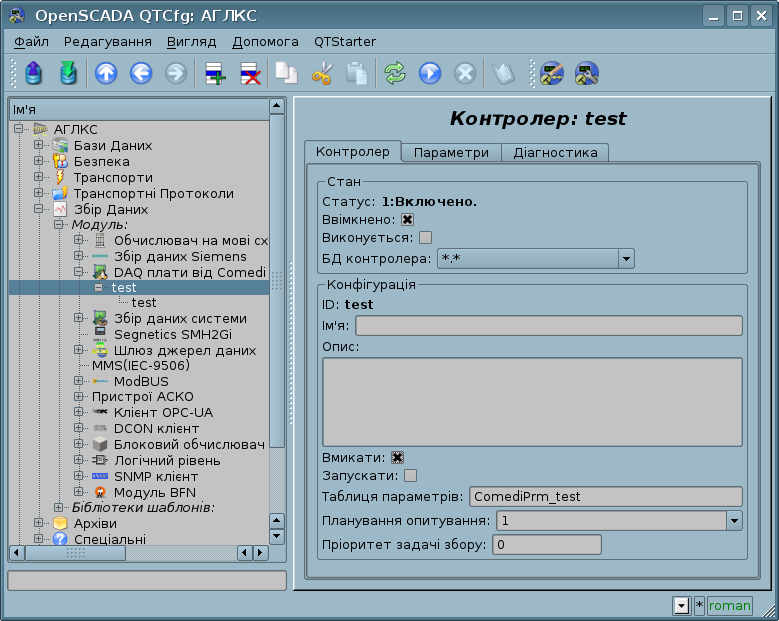The height and width of the screenshot is (621, 779).
Task: Cut item using the scissors icon
Action: (x=322, y=74)
